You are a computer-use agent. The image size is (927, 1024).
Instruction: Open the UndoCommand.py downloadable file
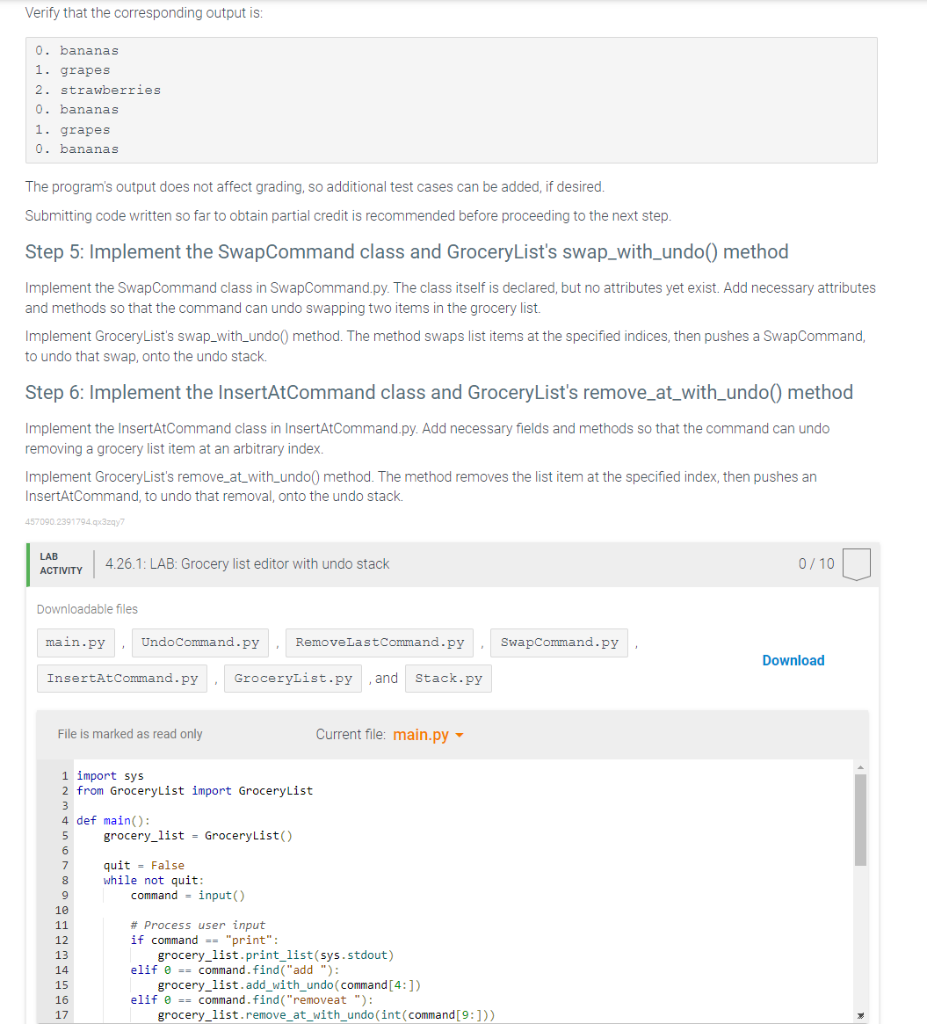tap(199, 643)
